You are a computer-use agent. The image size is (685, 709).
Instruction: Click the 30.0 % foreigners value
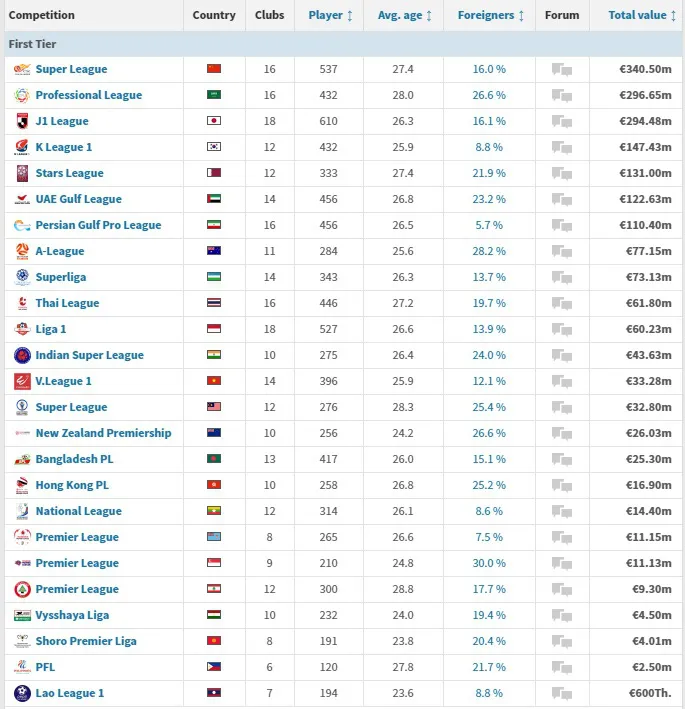489,563
